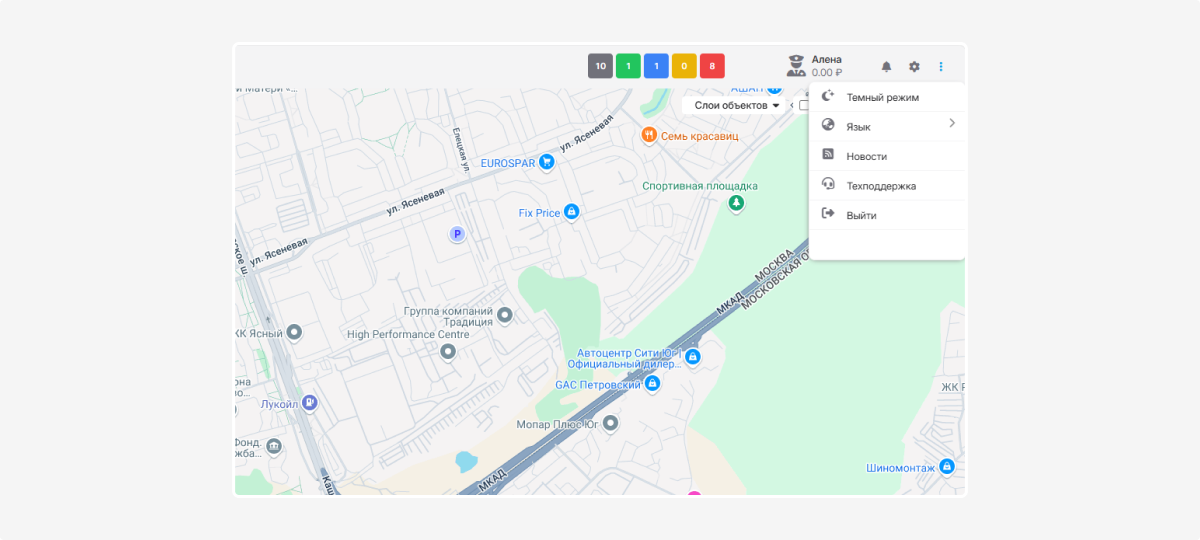Toggle the checkbox beside Слои объектов
The image size is (1200, 540).
pos(804,105)
